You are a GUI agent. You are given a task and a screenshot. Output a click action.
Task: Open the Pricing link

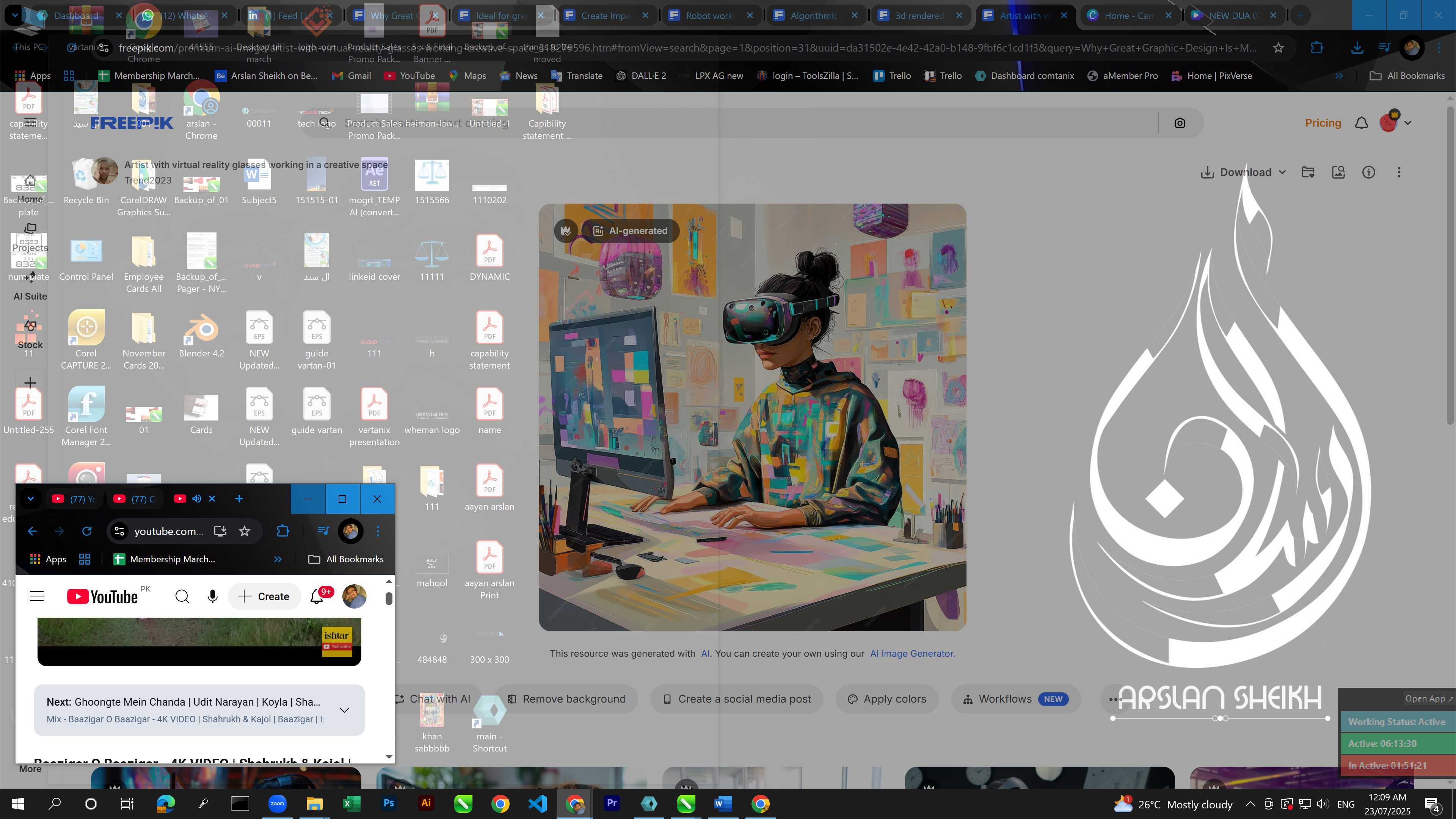pyautogui.click(x=1323, y=122)
